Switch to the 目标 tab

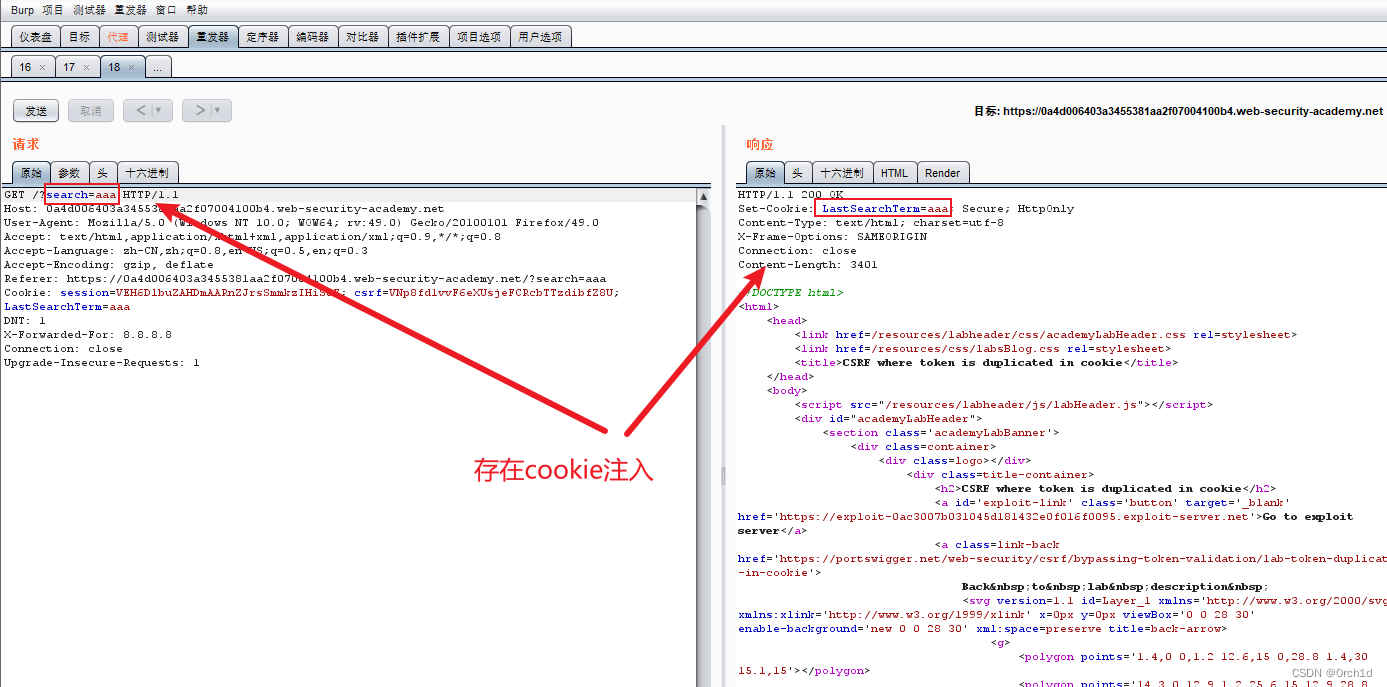[78, 37]
